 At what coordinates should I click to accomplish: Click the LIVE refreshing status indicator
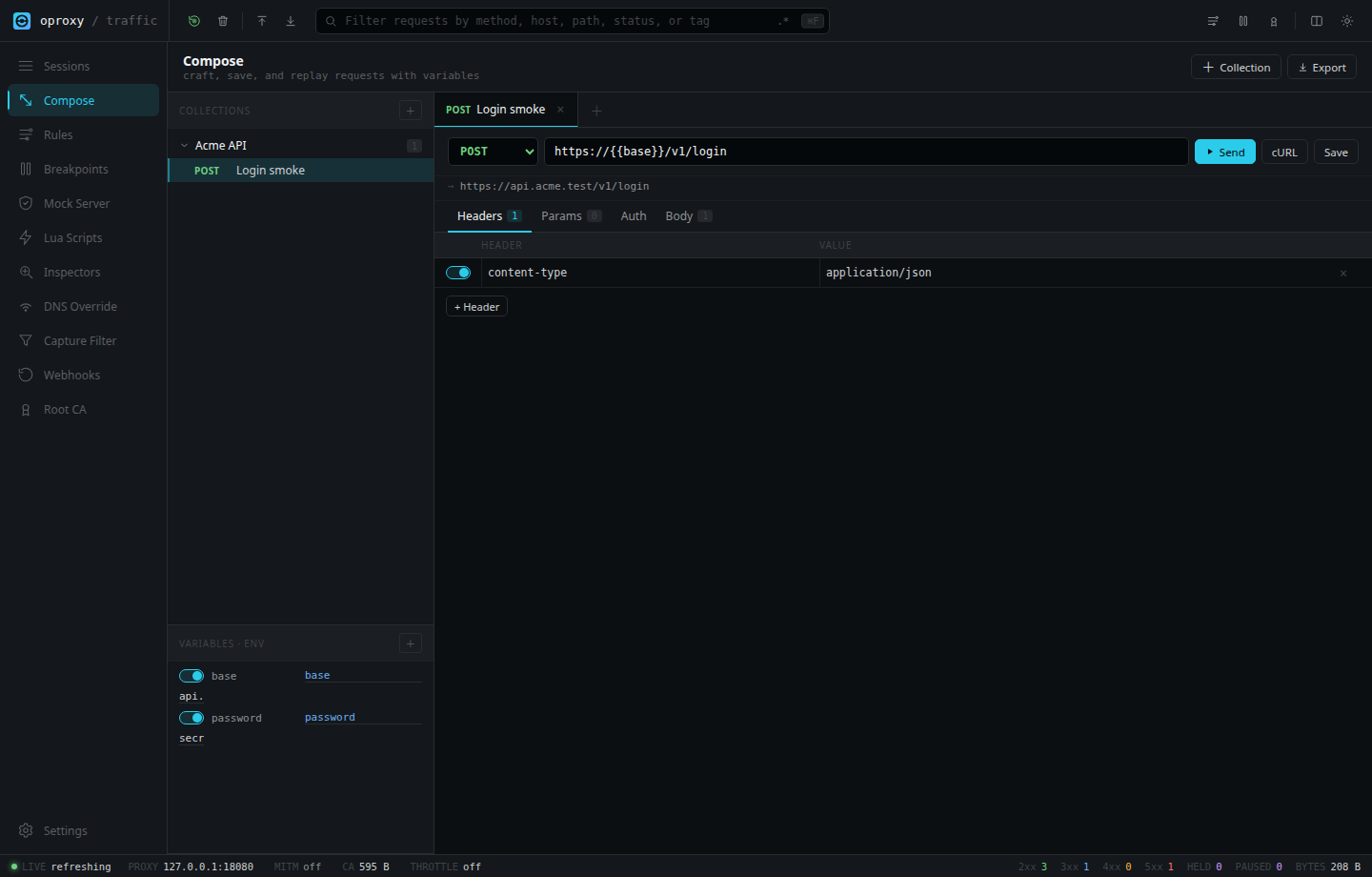point(60,867)
